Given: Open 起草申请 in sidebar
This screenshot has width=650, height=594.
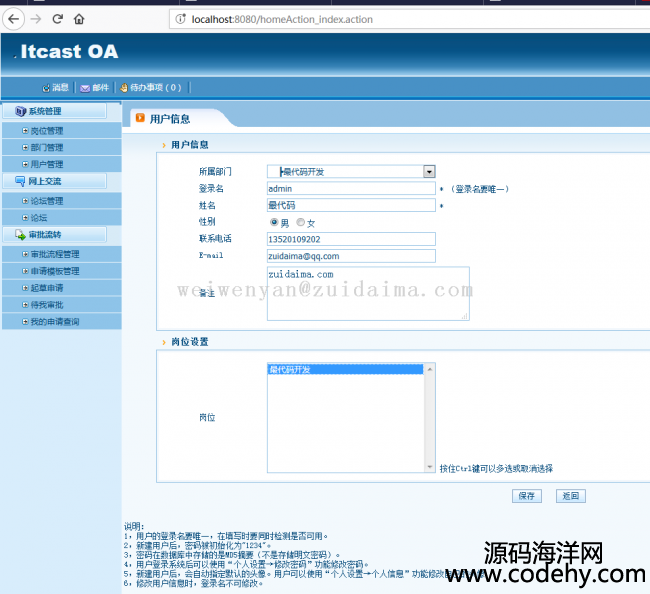Looking at the screenshot, I should (47, 288).
